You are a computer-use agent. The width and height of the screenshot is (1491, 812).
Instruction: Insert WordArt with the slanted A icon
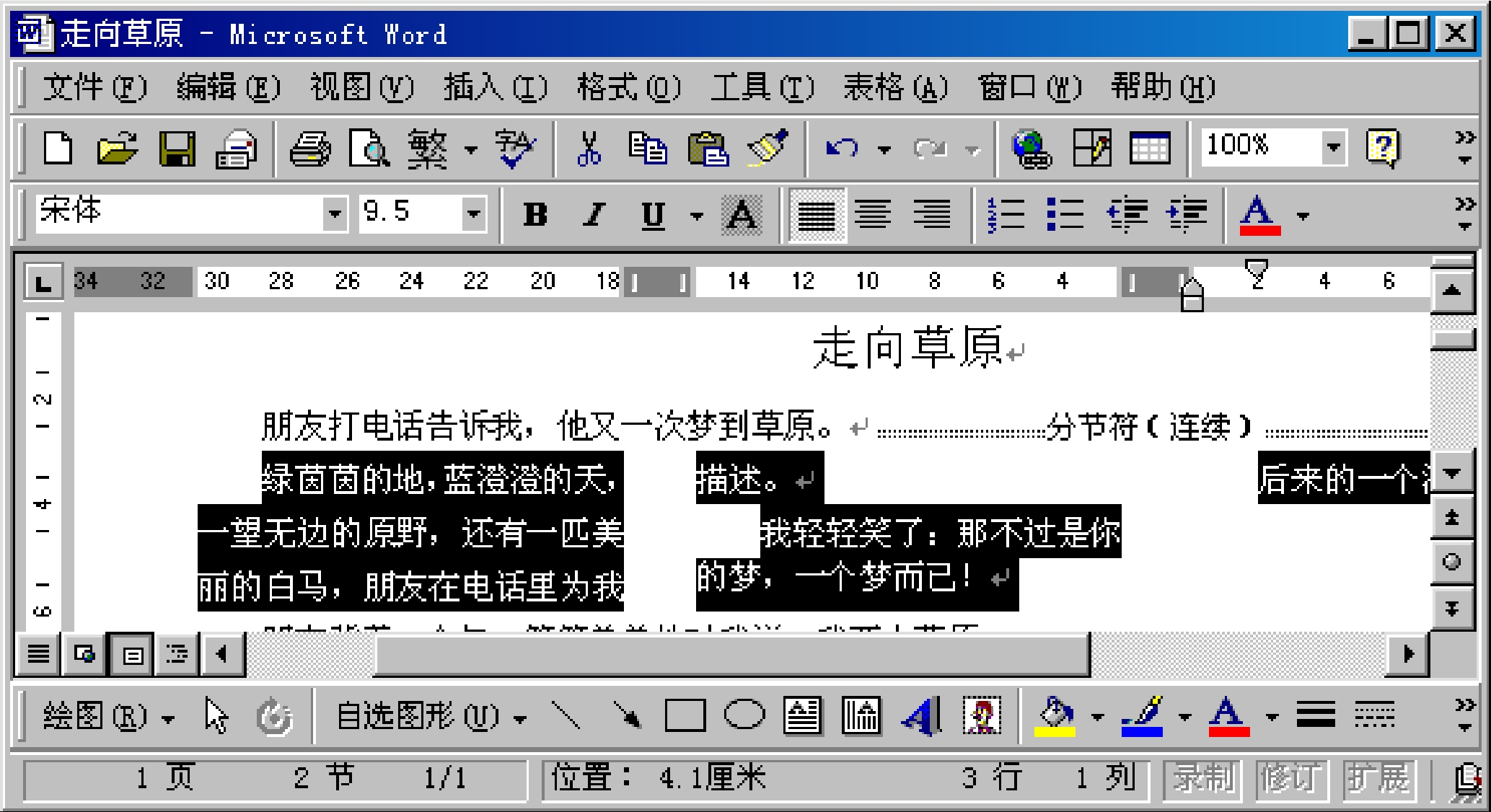[x=921, y=716]
